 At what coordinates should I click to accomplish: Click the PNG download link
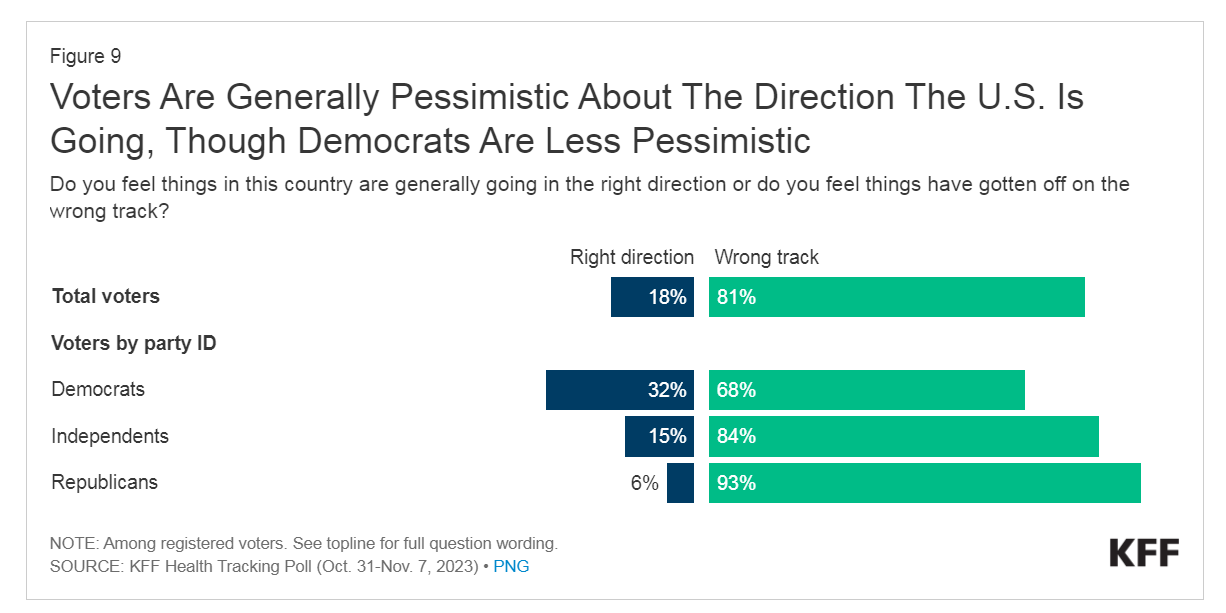511,566
